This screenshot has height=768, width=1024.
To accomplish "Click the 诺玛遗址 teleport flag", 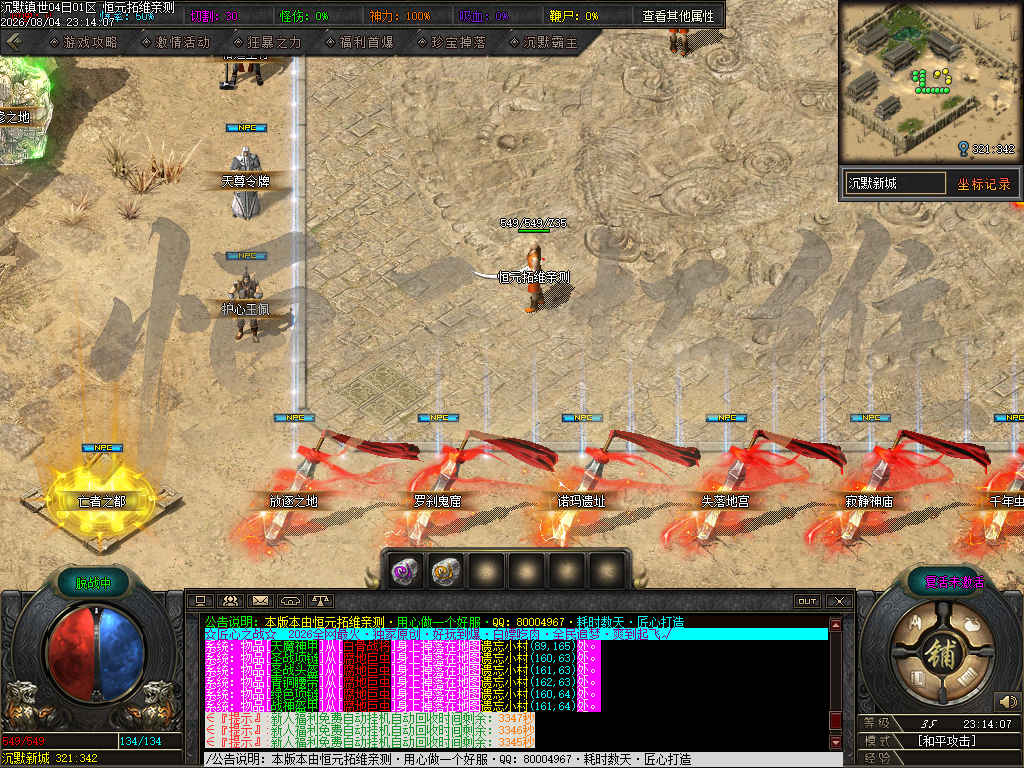I will point(581,501).
